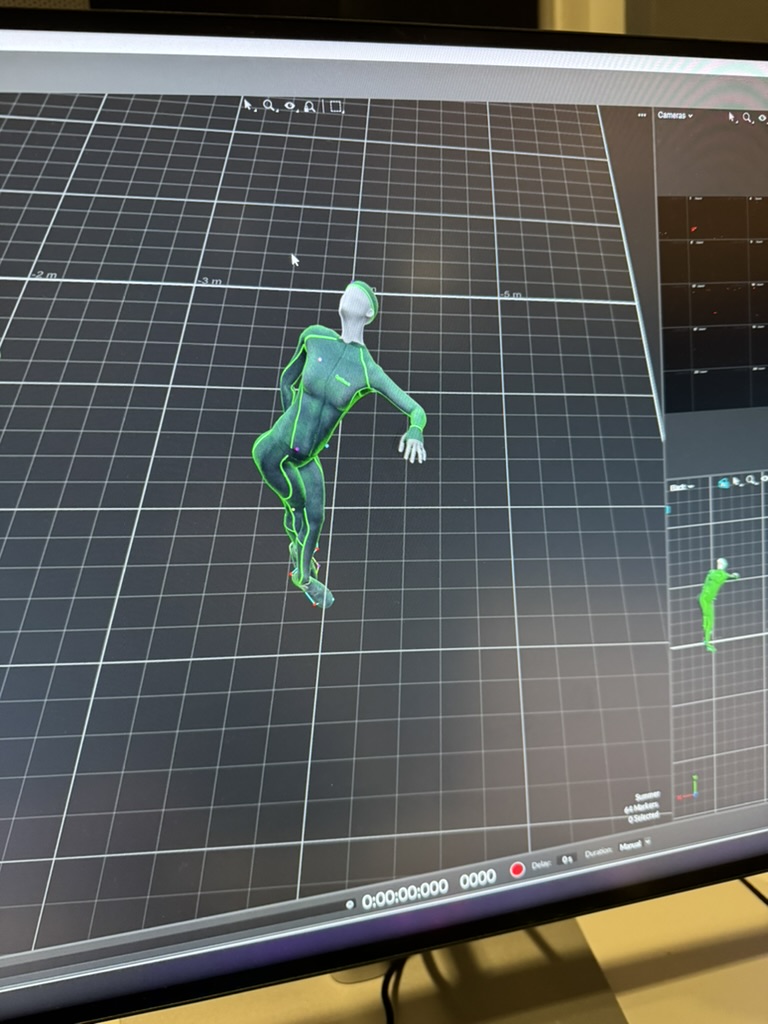Open the Duration Manual dropdown
Screen dimensions: 768x1024
(634, 846)
